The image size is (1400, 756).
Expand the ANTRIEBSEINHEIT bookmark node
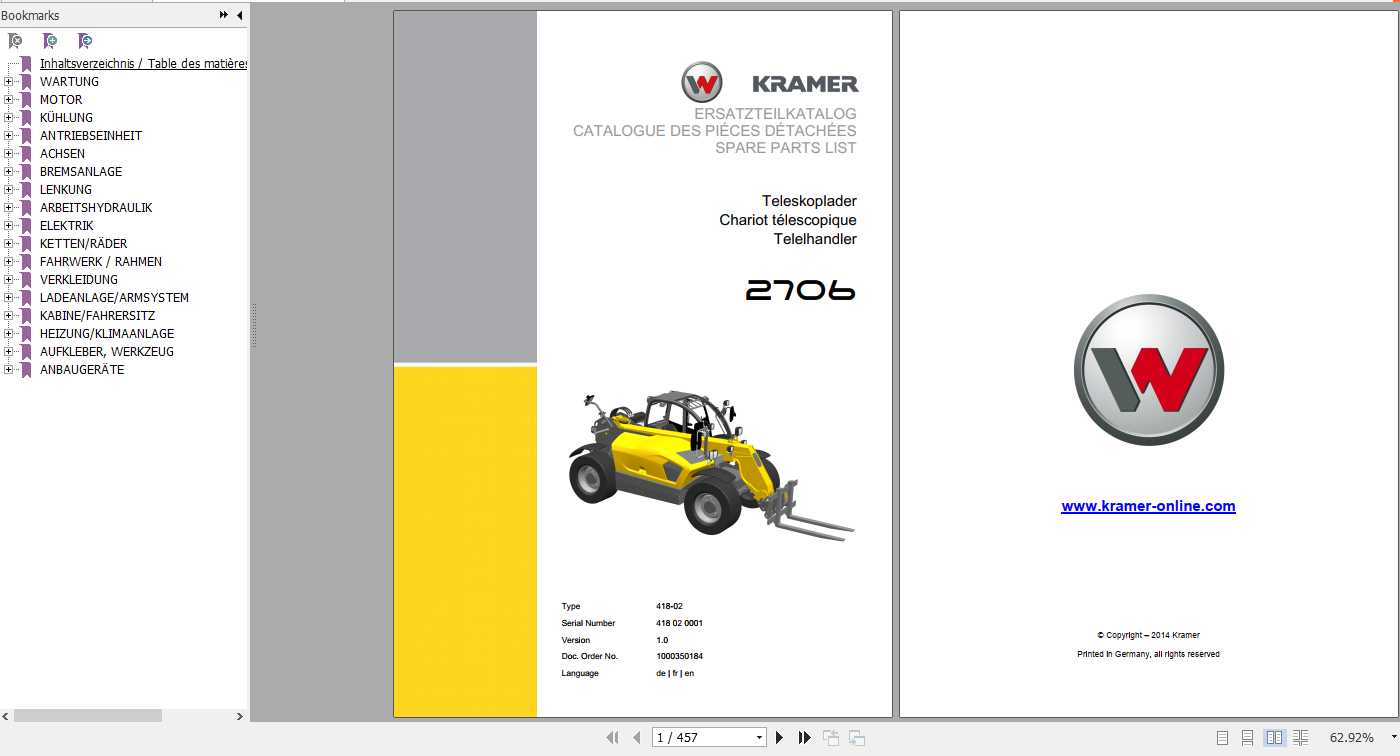coord(8,136)
